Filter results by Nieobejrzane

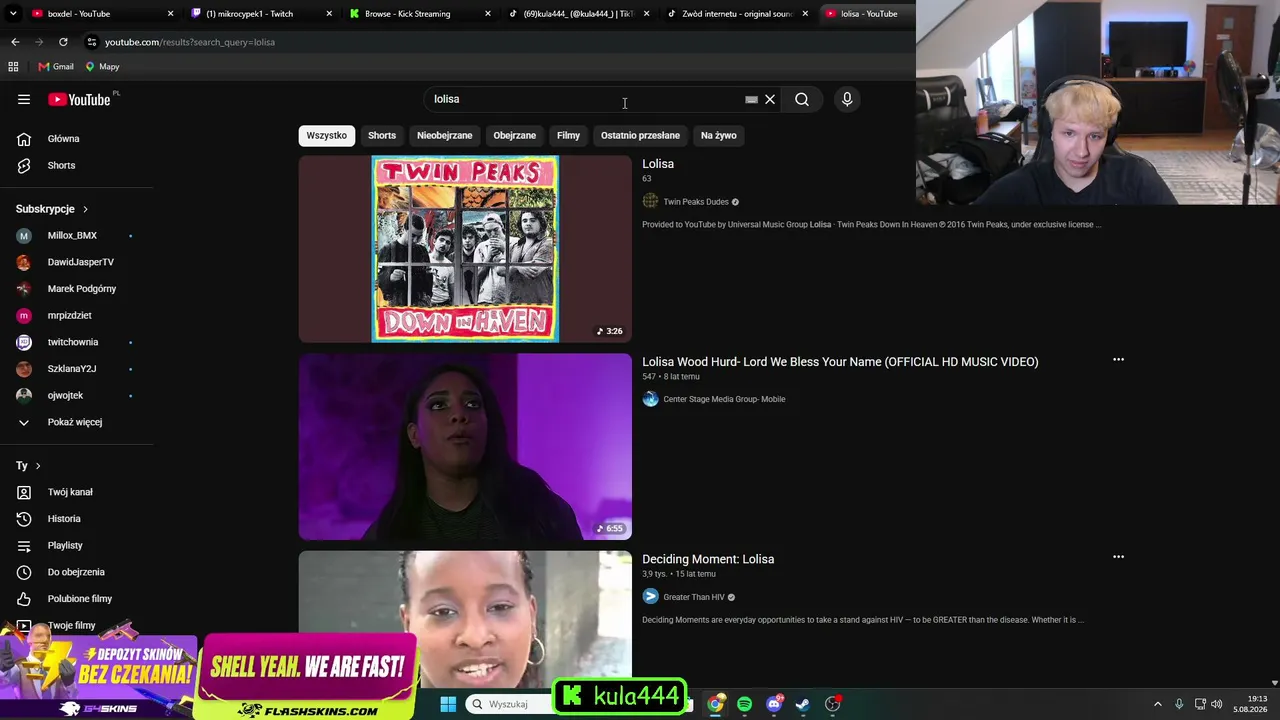coord(445,135)
